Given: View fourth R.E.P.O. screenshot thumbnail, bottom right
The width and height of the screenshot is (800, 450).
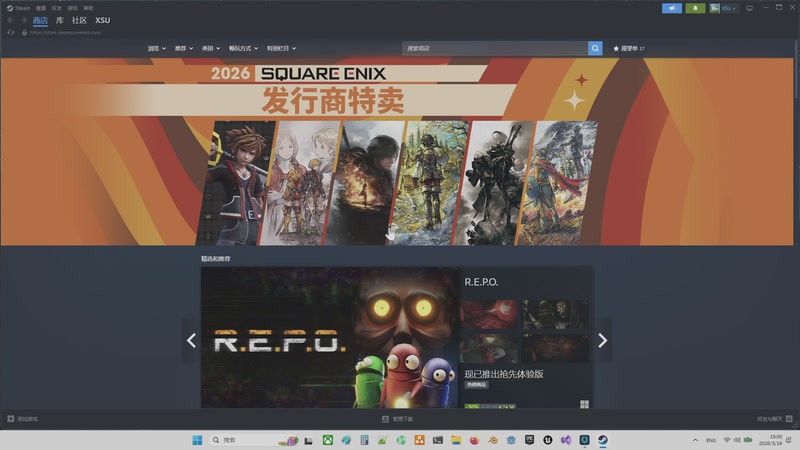Looking at the screenshot, I should (x=555, y=348).
